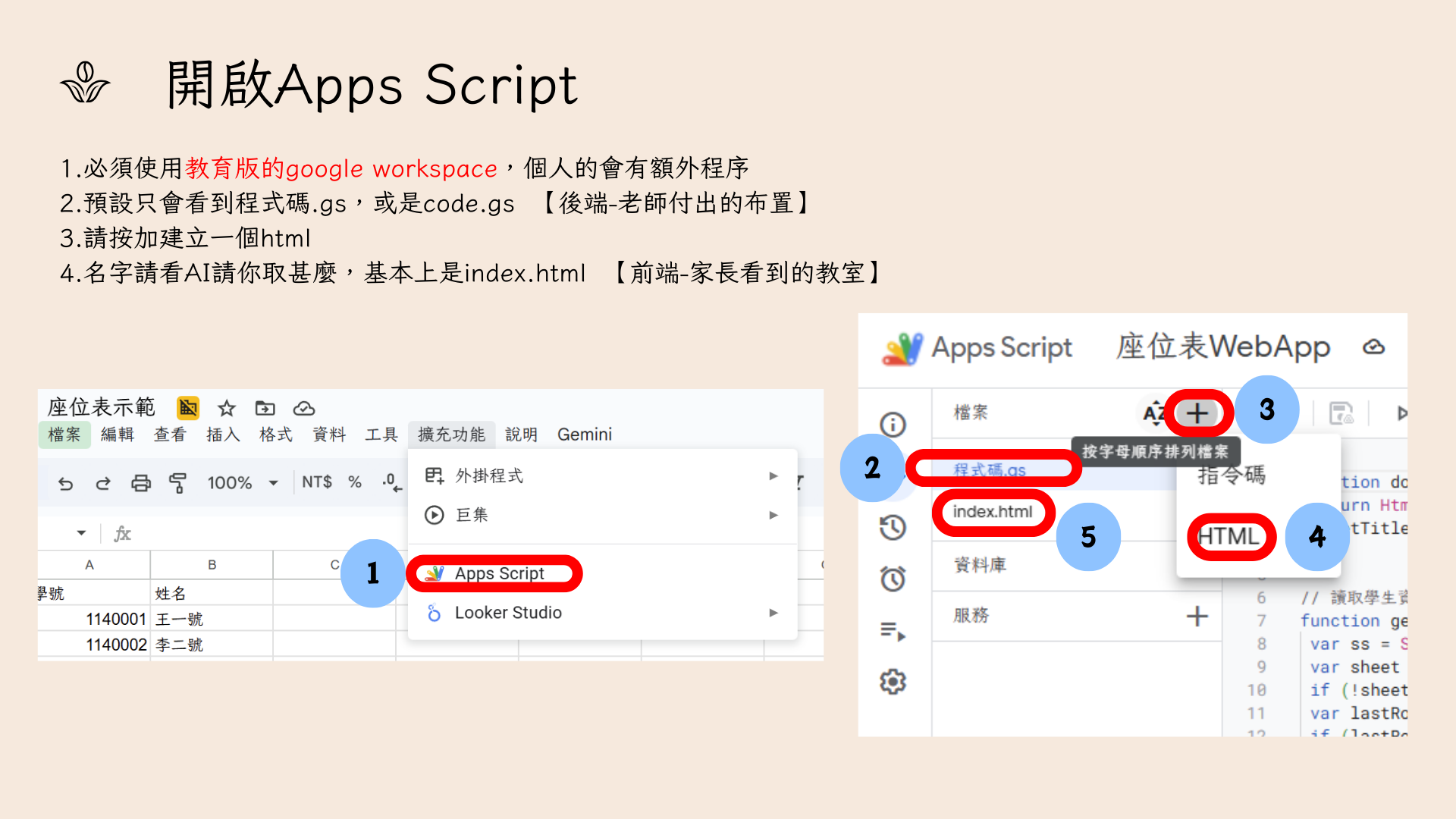Click the paint format roller icon
This screenshot has width=1456, height=819.
(178, 483)
